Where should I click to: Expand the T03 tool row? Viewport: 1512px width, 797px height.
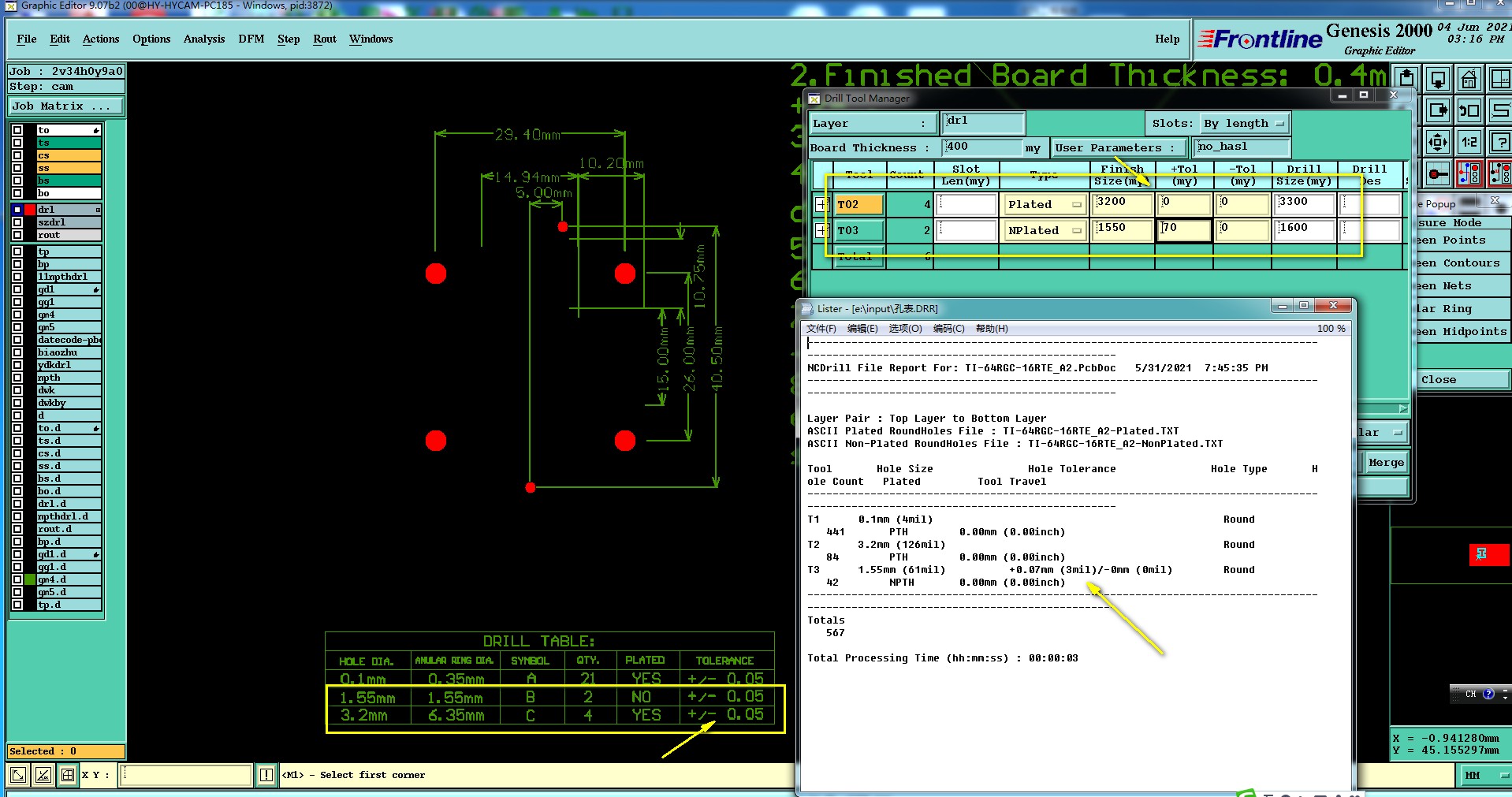pos(821,230)
